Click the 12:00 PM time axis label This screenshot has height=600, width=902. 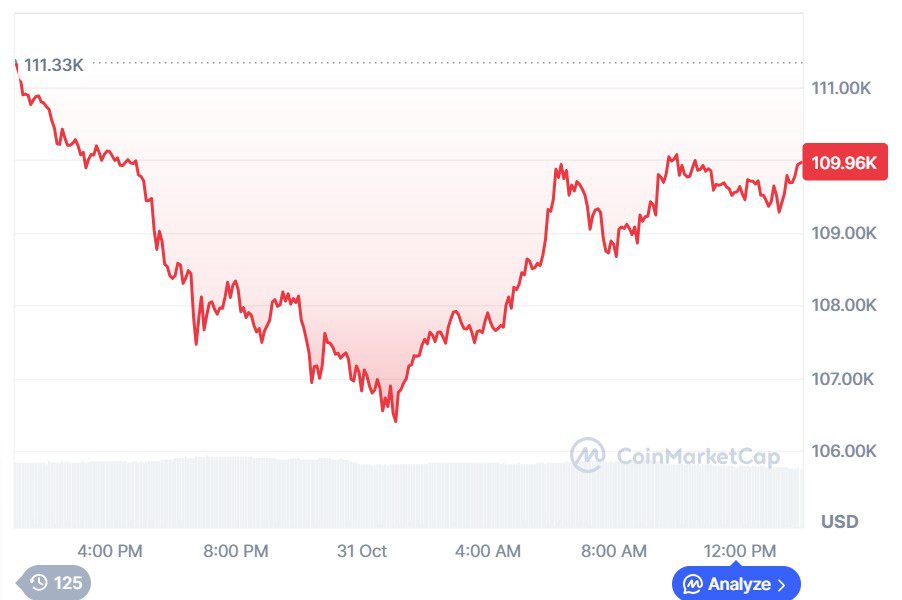pyautogui.click(x=739, y=551)
